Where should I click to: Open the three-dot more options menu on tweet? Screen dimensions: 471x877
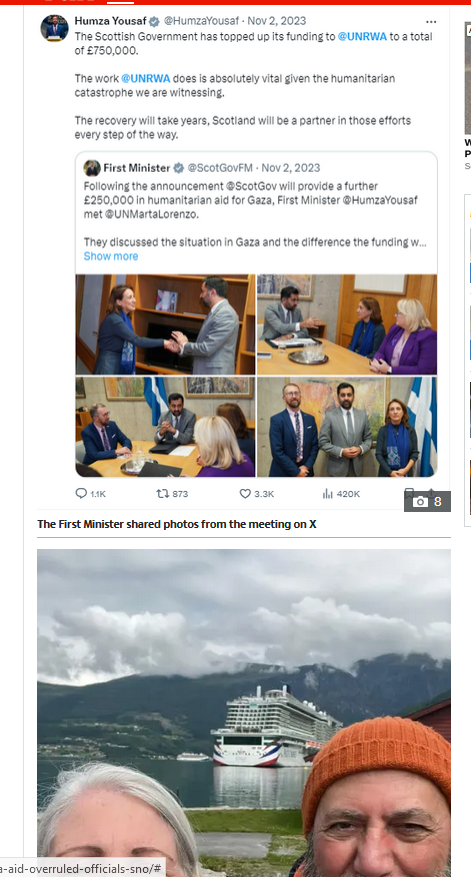coord(431,21)
